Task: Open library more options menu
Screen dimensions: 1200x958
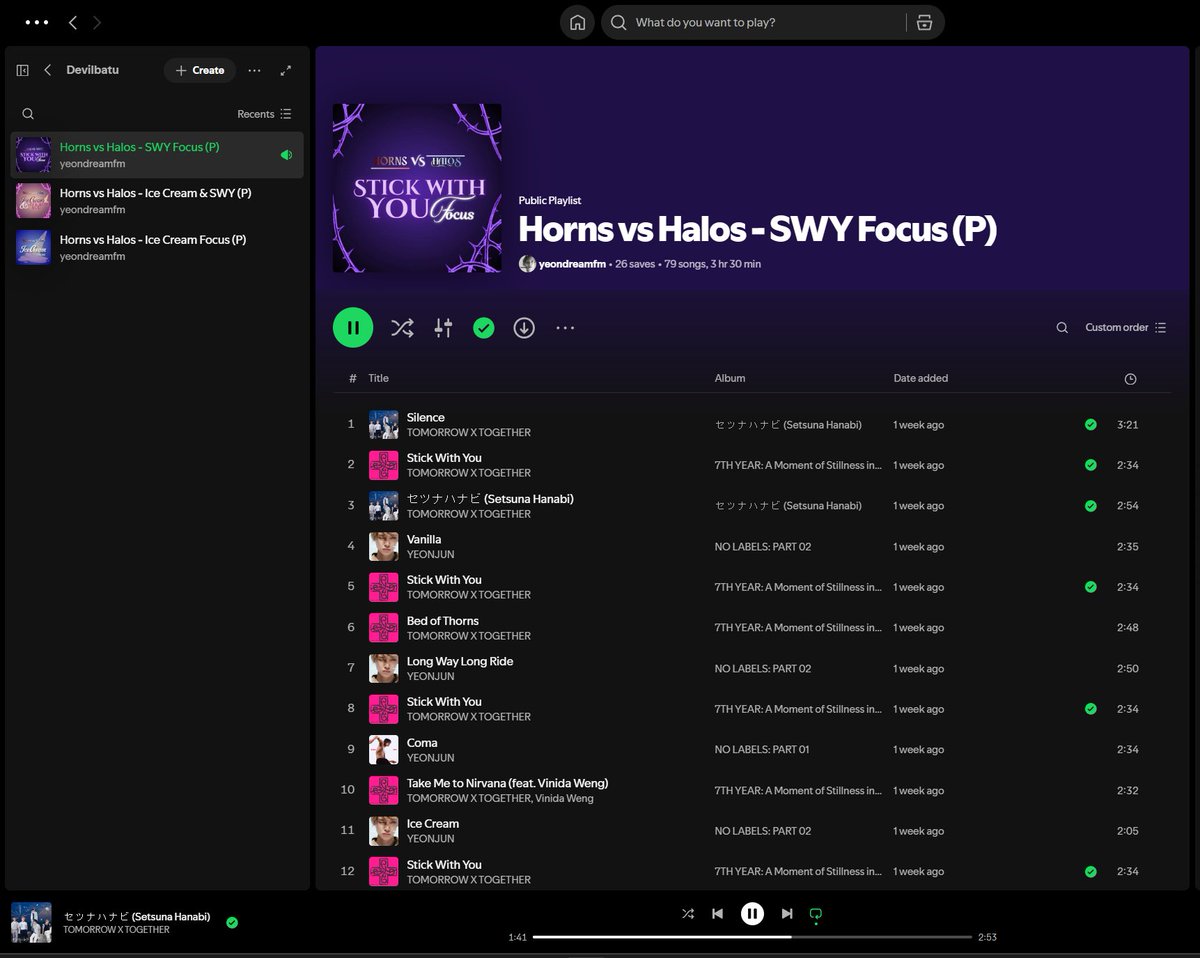Action: coord(254,70)
